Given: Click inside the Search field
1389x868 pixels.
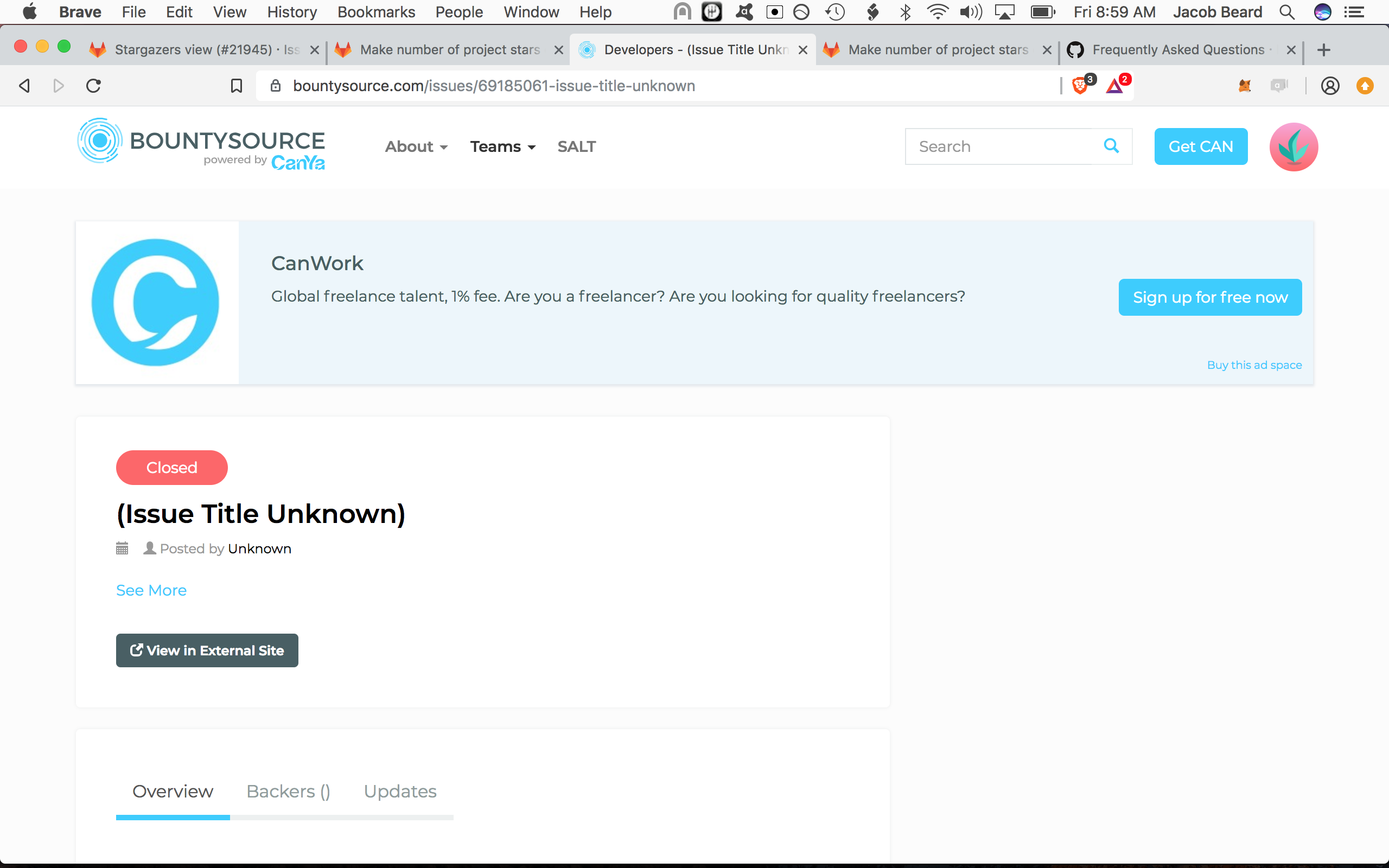Looking at the screenshot, I should click(1004, 146).
